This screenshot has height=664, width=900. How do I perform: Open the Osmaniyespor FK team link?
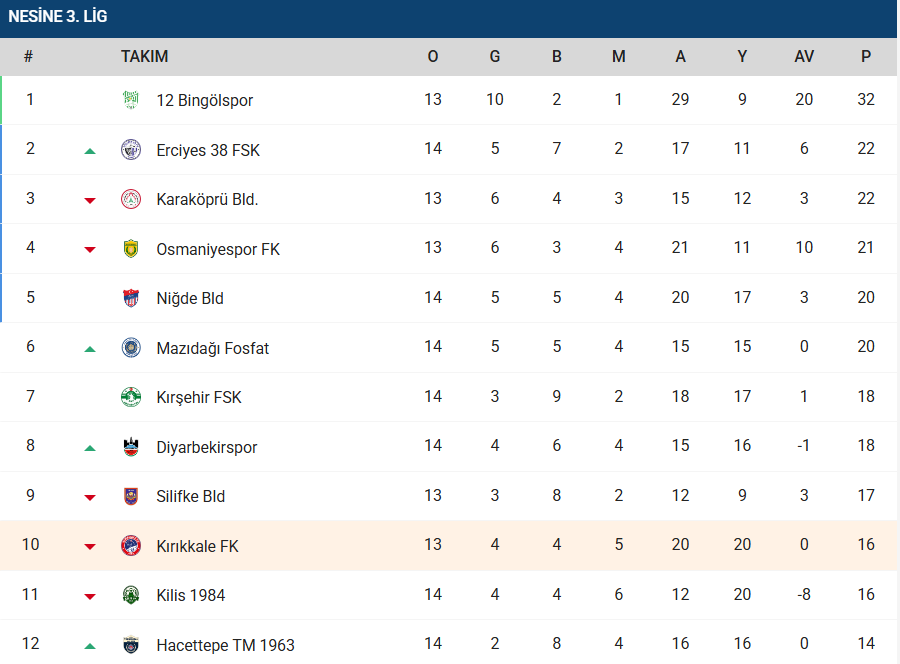pos(218,249)
